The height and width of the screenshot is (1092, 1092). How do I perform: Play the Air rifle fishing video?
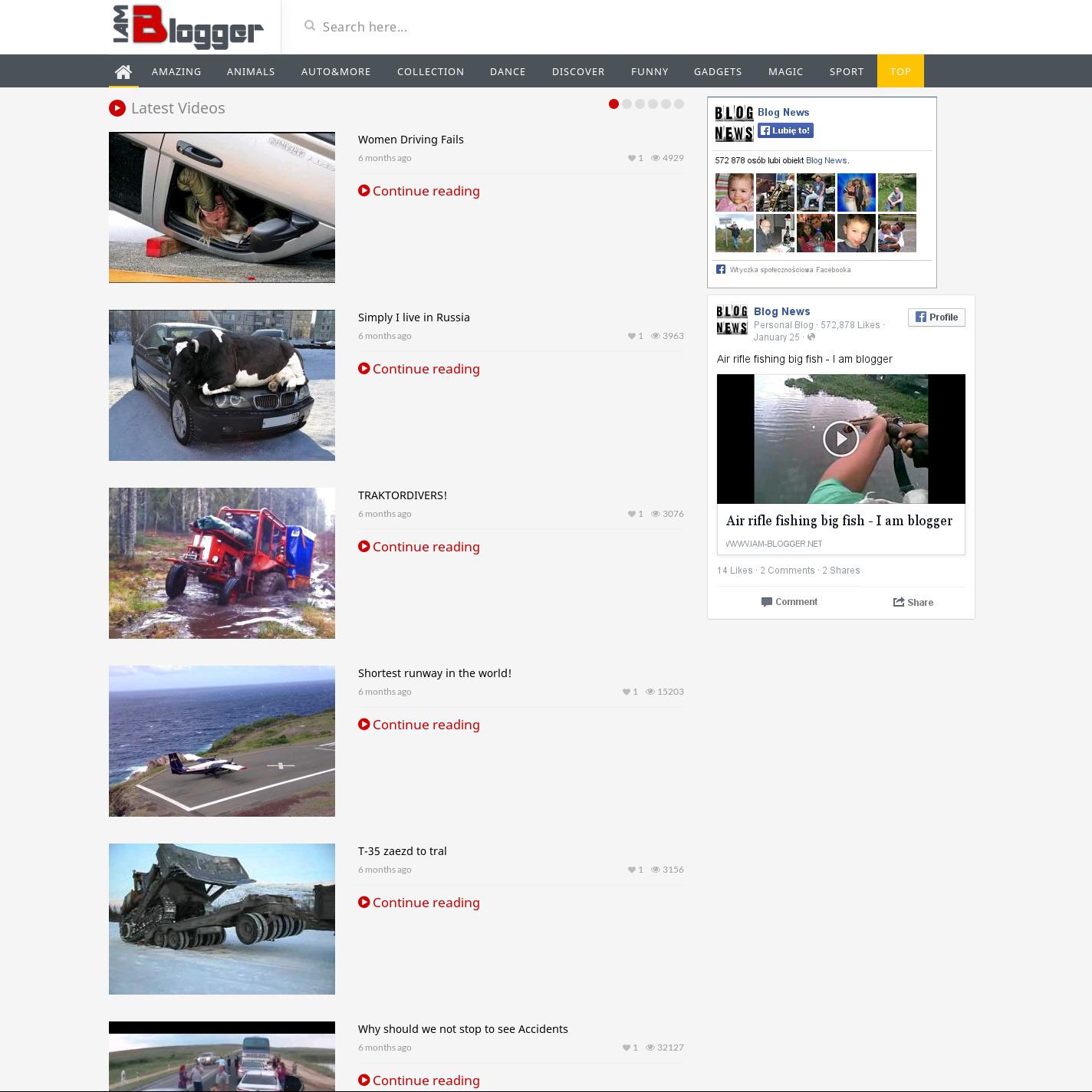[840, 439]
